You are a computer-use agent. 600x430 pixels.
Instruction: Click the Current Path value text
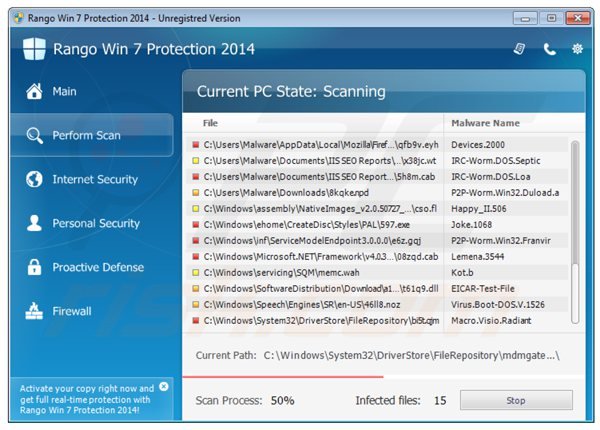(411, 355)
